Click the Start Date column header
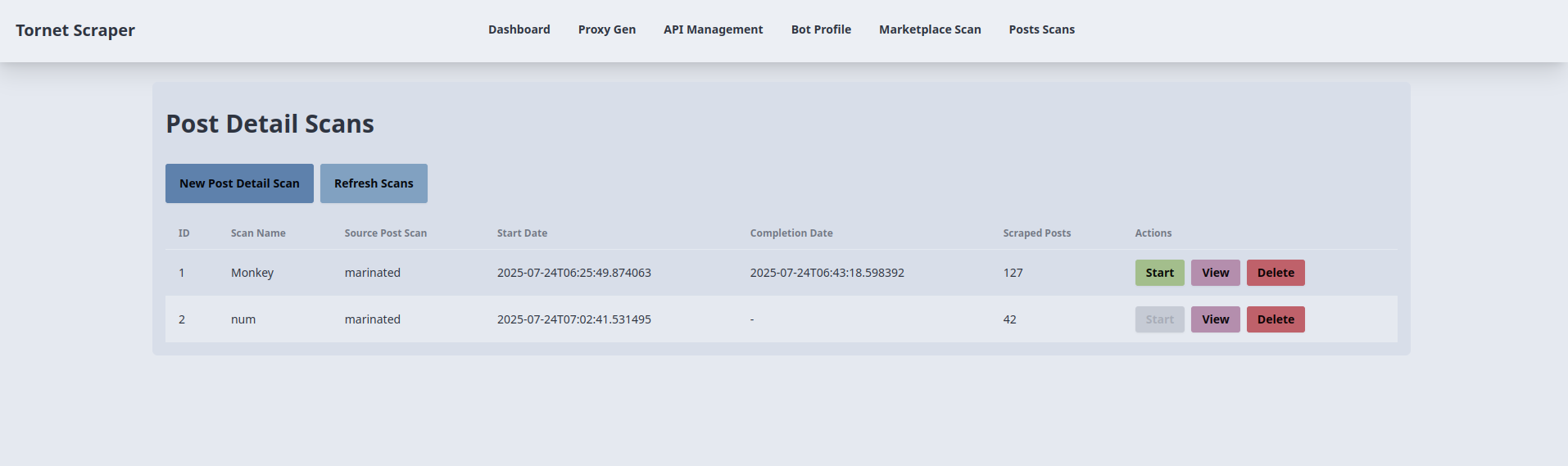This screenshot has height=466, width=1568. [x=522, y=233]
